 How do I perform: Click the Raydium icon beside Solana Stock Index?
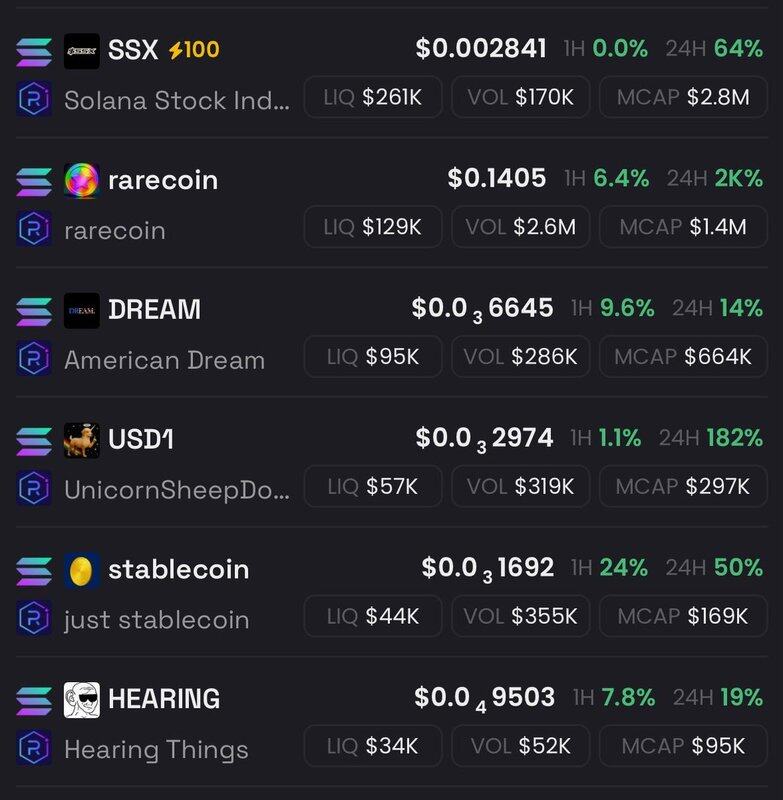[34, 98]
